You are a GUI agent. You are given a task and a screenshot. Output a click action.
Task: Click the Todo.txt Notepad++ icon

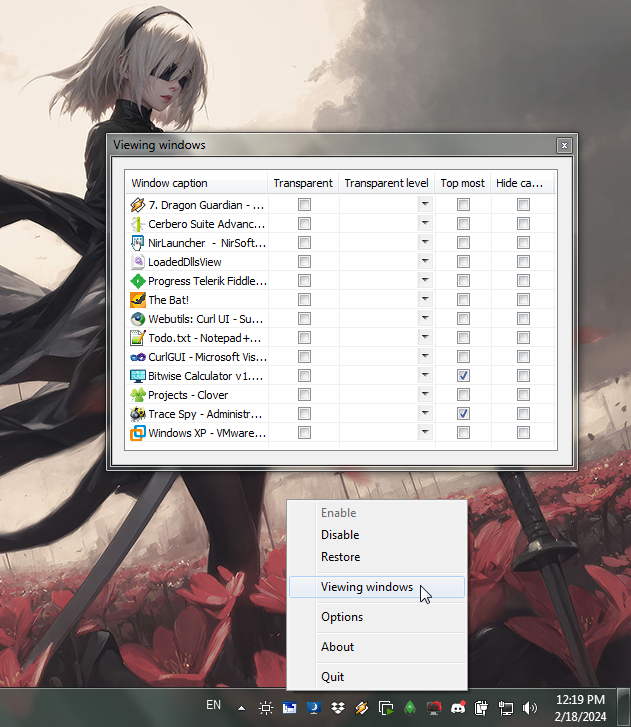[138, 338]
